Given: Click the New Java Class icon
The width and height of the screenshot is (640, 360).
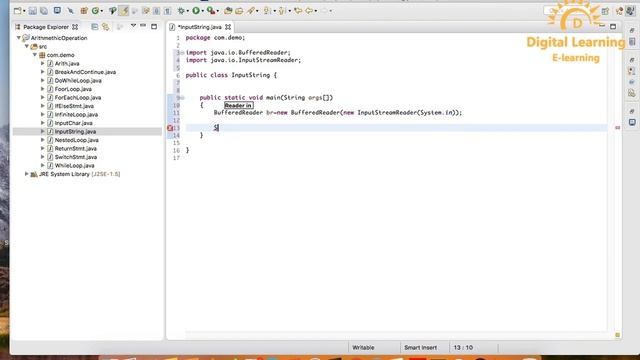Looking at the screenshot, I should [96, 11].
